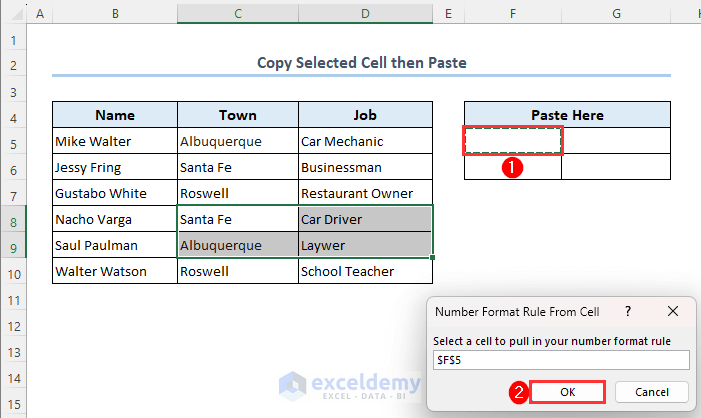Select column E header
This screenshot has width=701, height=418.
448,14
